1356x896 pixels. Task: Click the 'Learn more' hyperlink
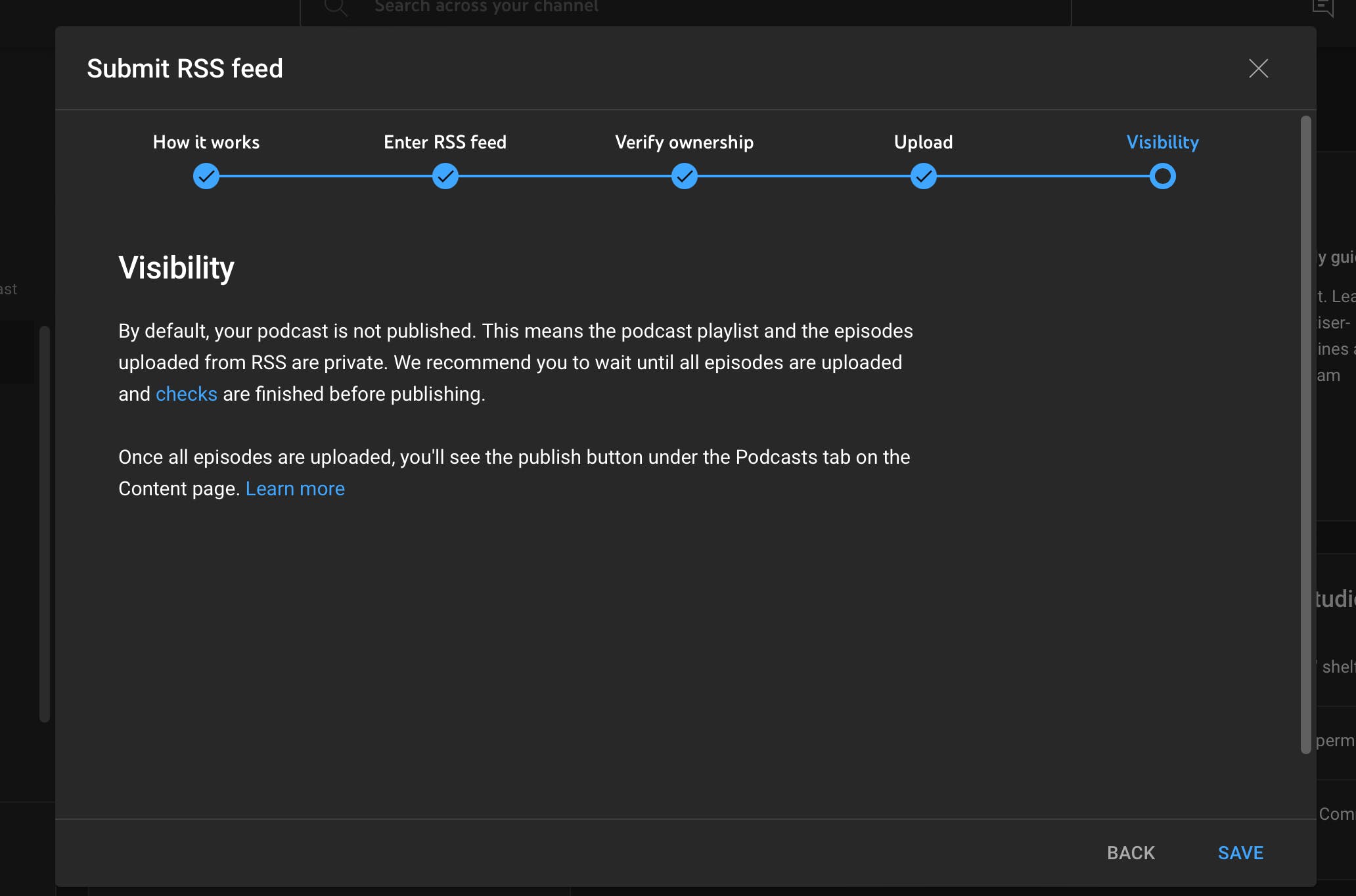click(295, 488)
